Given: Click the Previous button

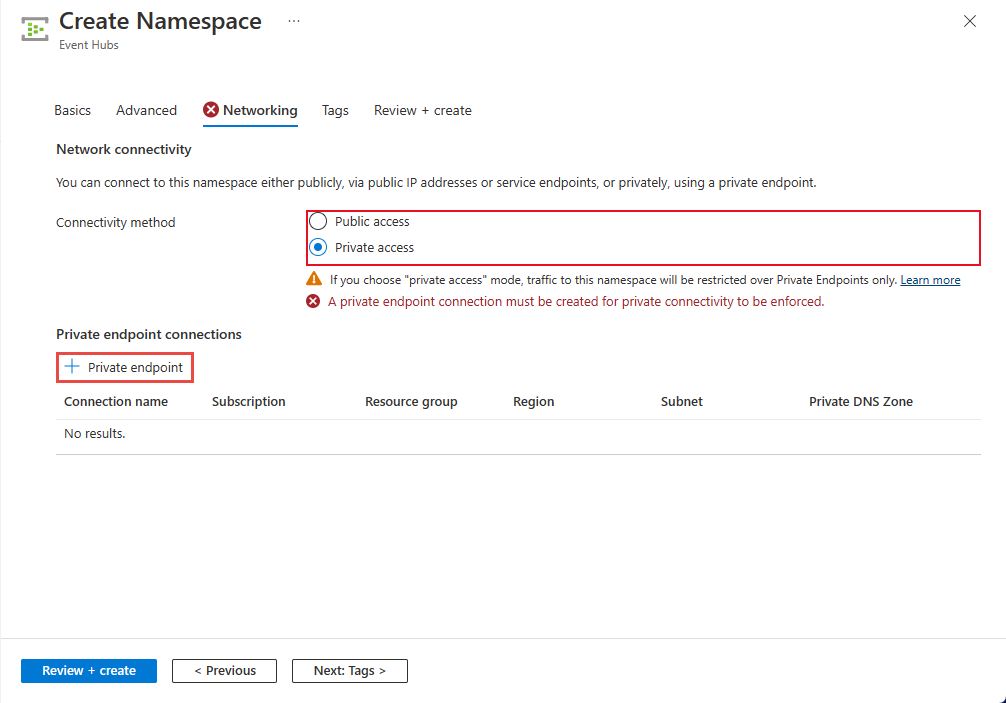Looking at the screenshot, I should pos(225,671).
